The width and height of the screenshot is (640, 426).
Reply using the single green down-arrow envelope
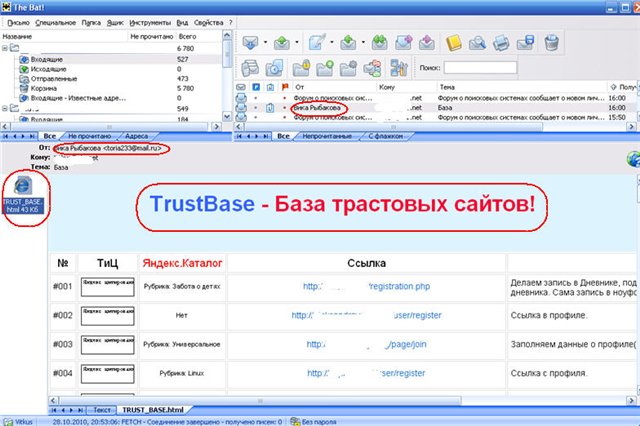348,42
